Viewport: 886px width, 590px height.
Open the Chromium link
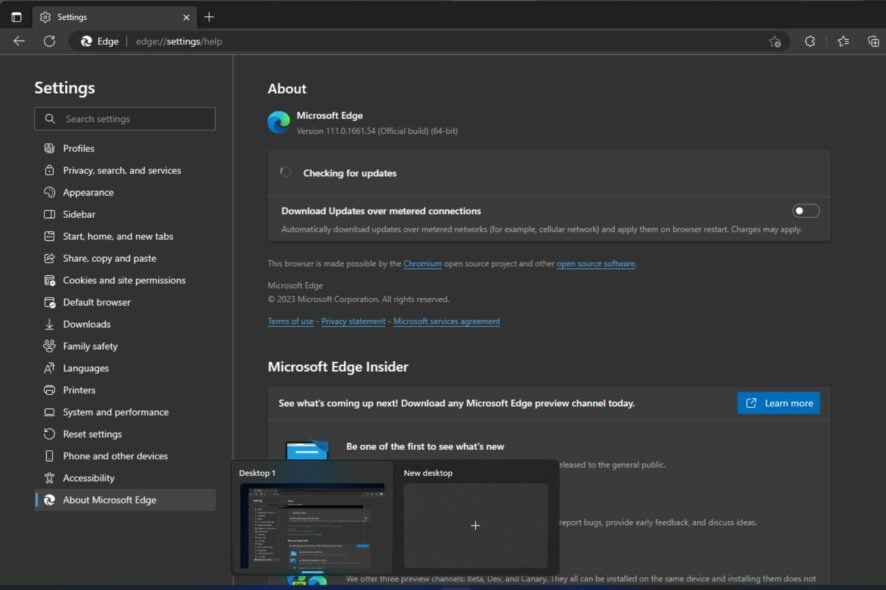point(423,263)
